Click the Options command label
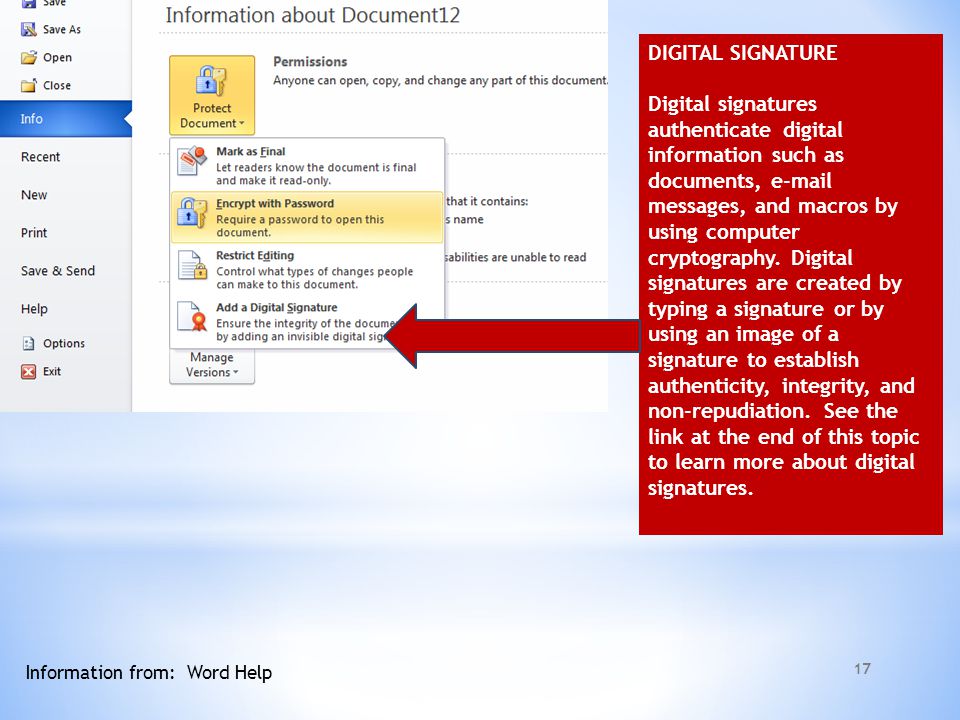This screenshot has width=960, height=720. (x=64, y=343)
